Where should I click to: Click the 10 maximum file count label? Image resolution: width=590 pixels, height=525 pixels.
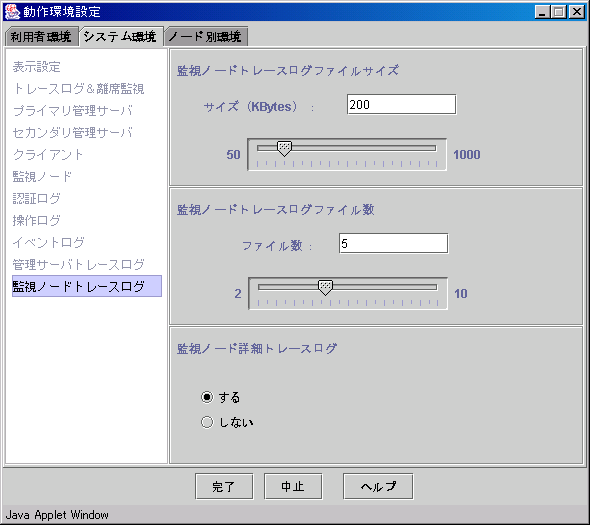click(461, 293)
